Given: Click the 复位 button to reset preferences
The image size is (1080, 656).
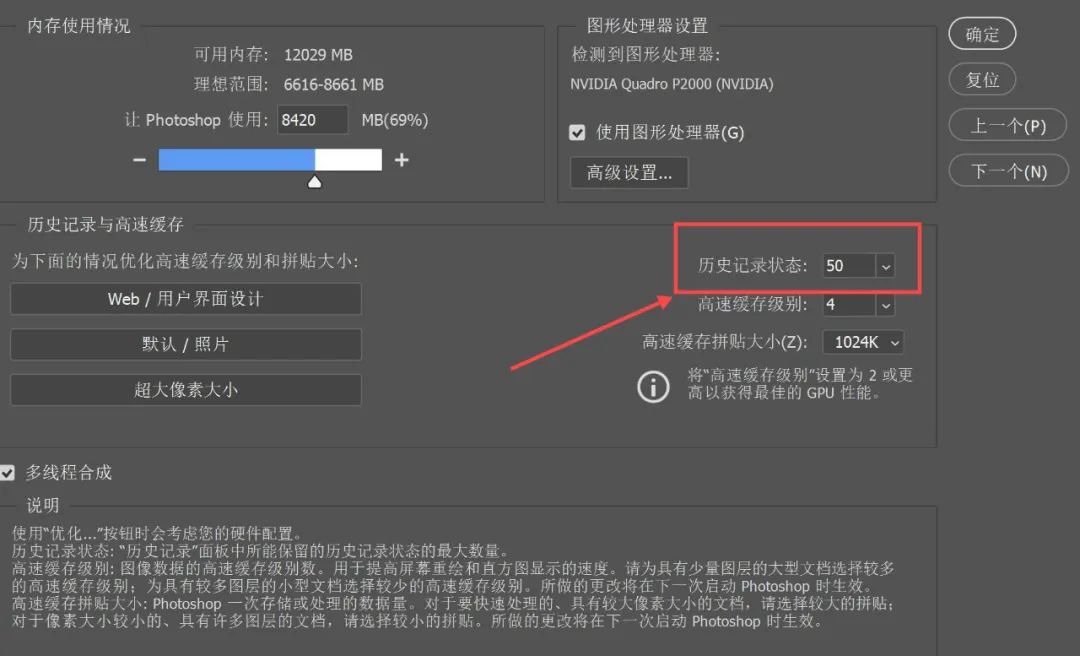Looking at the screenshot, I should point(981,79).
